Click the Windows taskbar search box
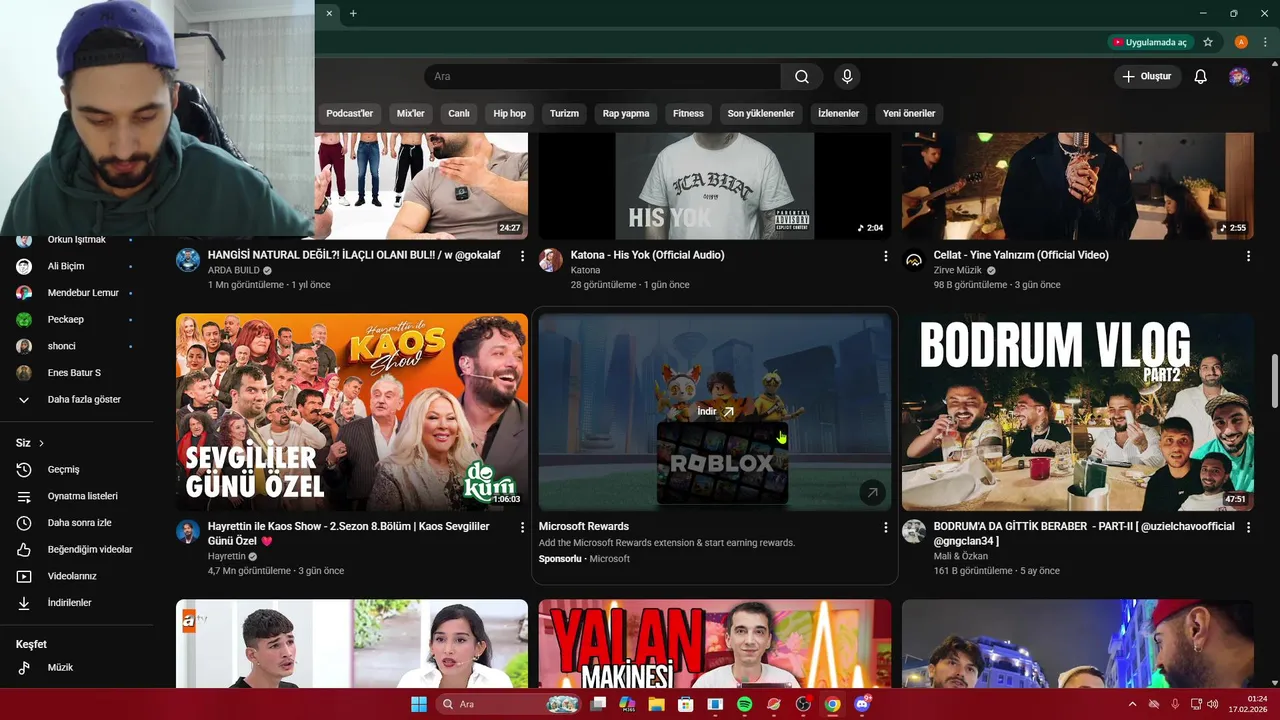This screenshot has height=720, width=1280. click(x=510, y=704)
